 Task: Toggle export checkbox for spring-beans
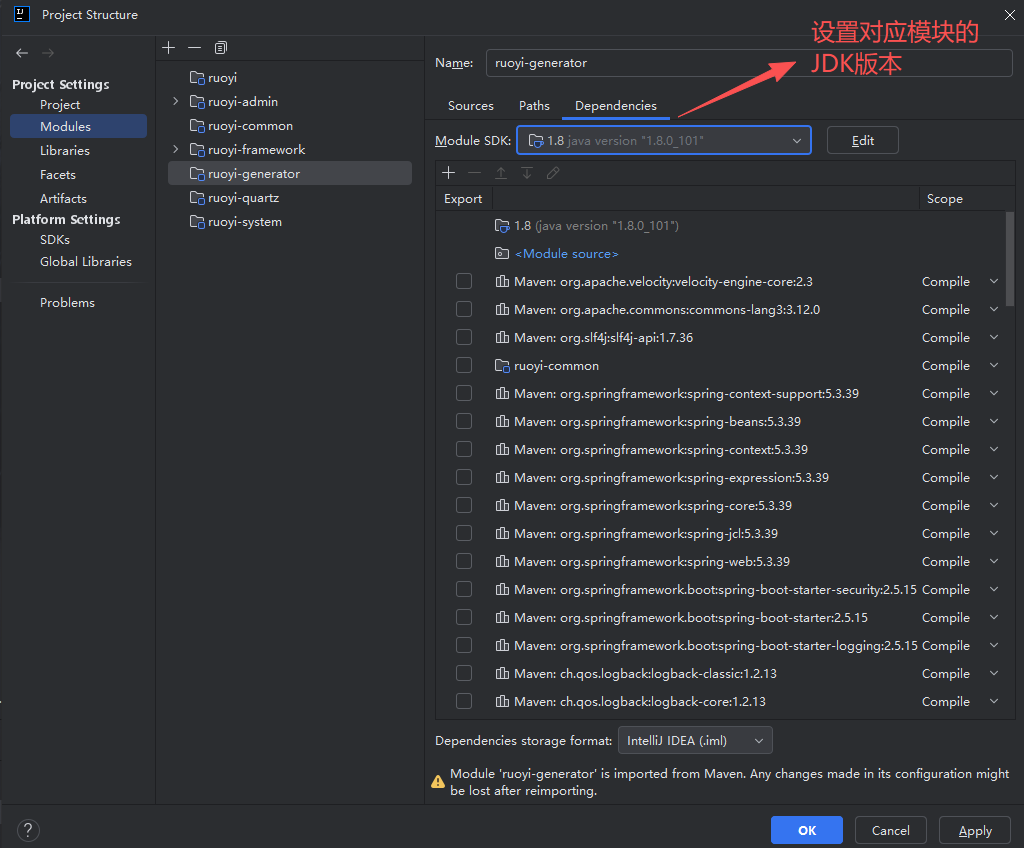click(x=464, y=422)
